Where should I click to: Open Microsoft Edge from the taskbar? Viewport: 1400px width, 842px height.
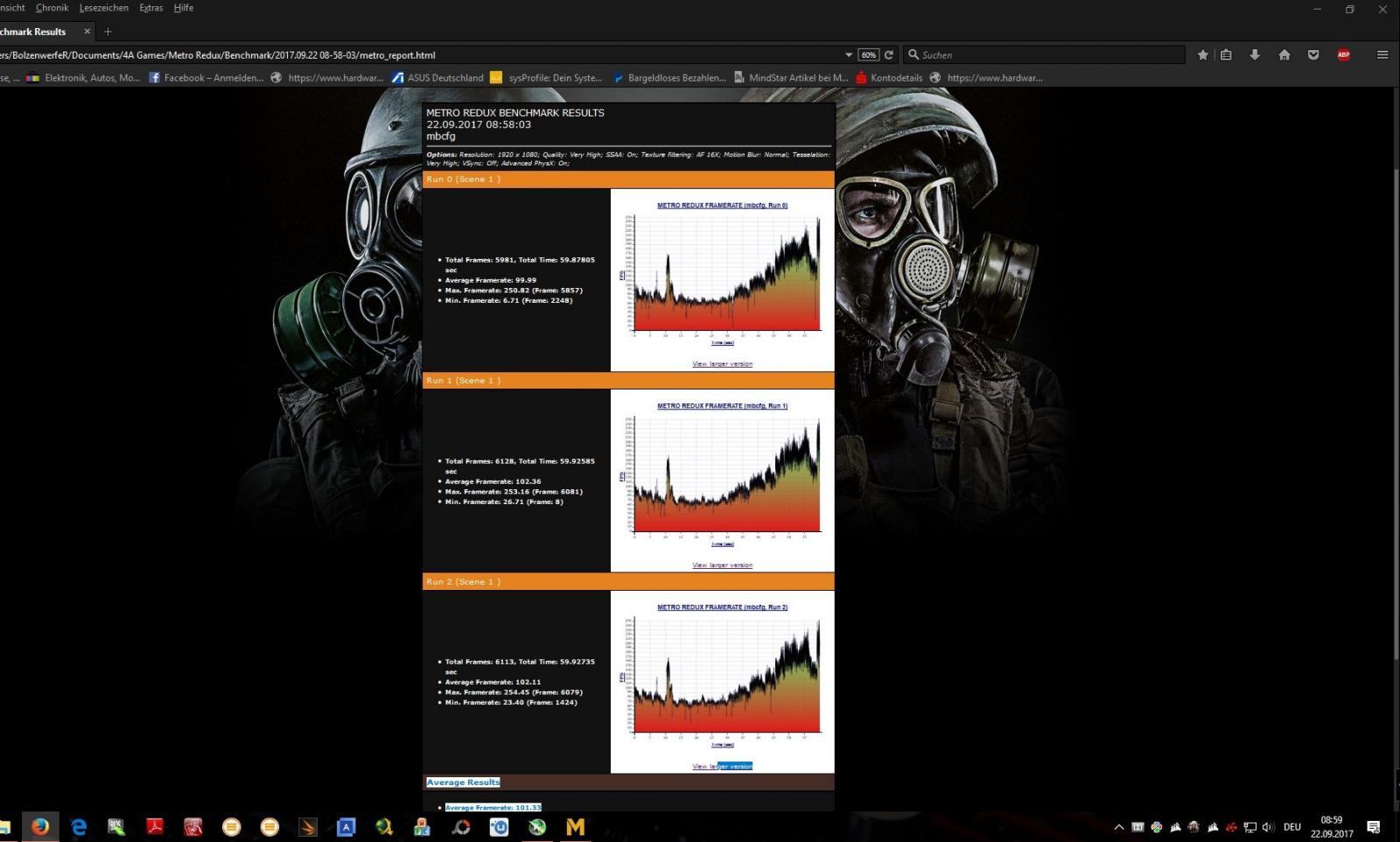point(79,827)
